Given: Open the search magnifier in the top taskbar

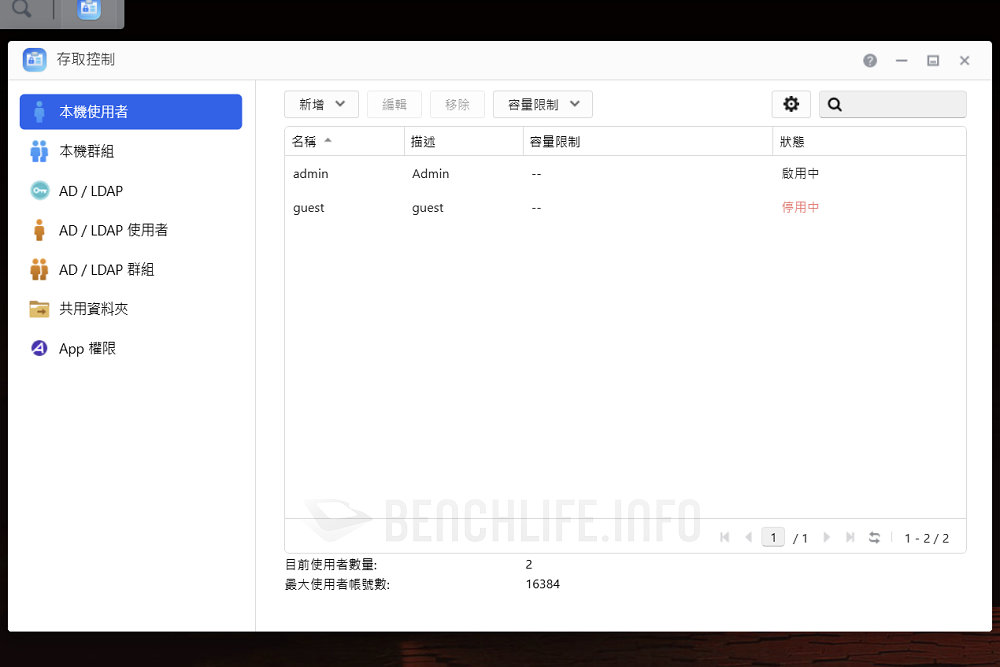Looking at the screenshot, I should coord(21,10).
